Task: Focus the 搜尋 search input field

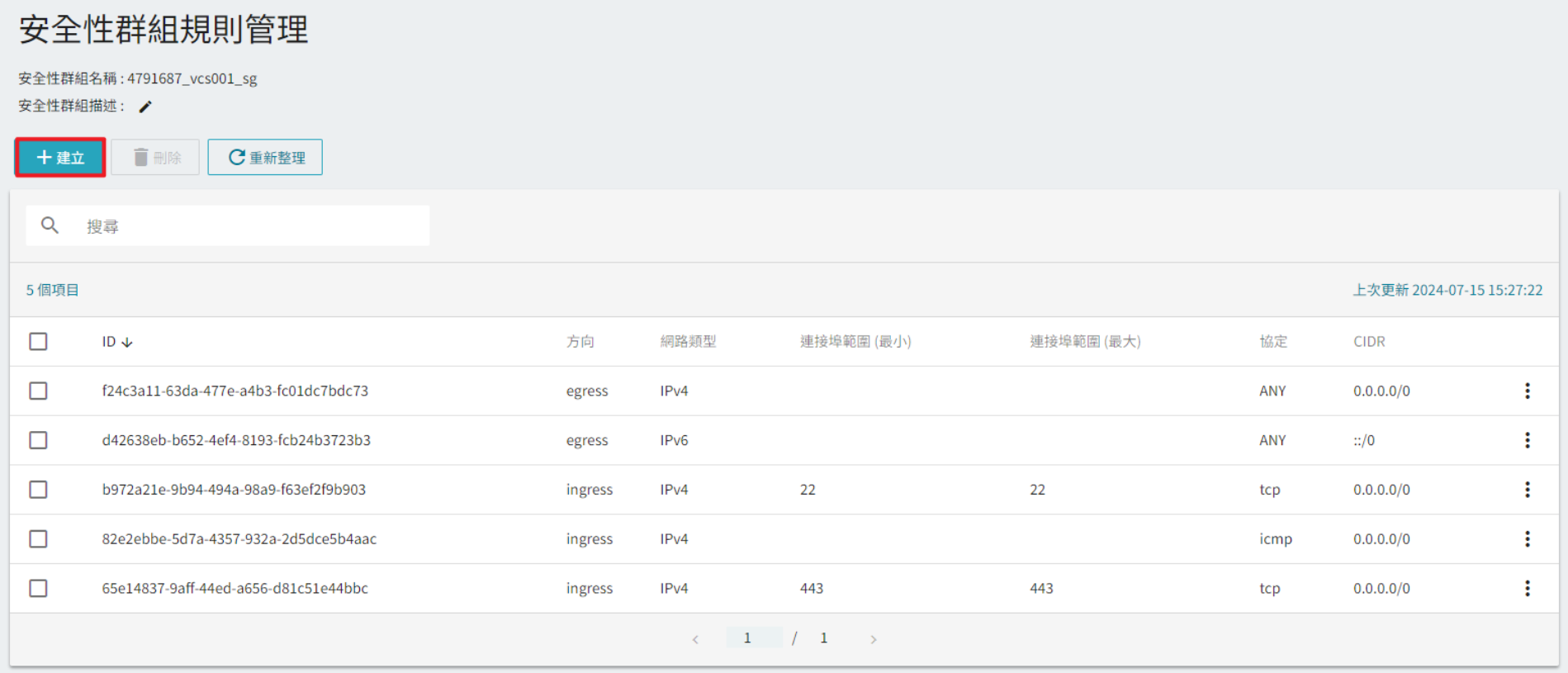Action: tap(228, 225)
